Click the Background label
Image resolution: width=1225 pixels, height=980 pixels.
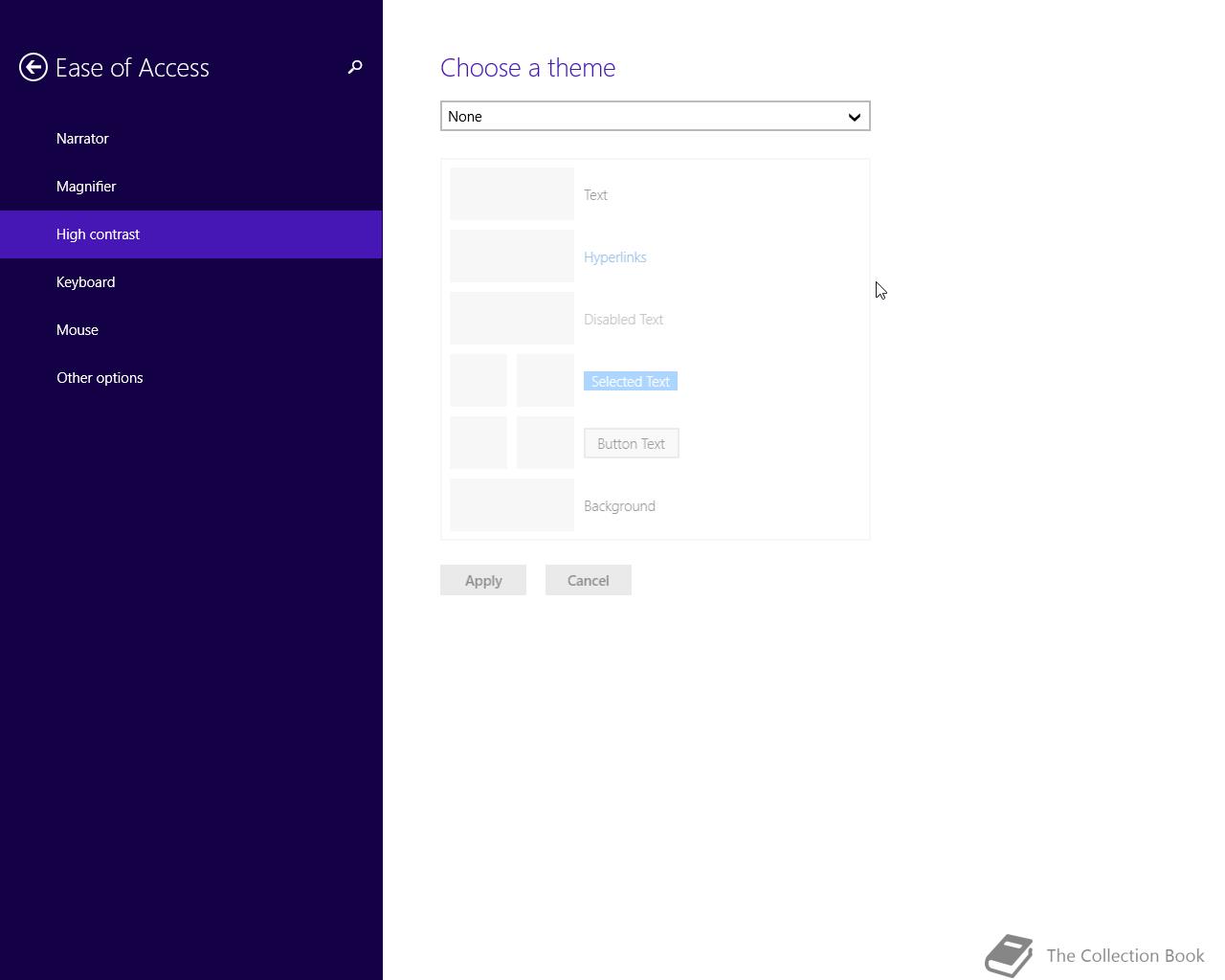tap(620, 506)
